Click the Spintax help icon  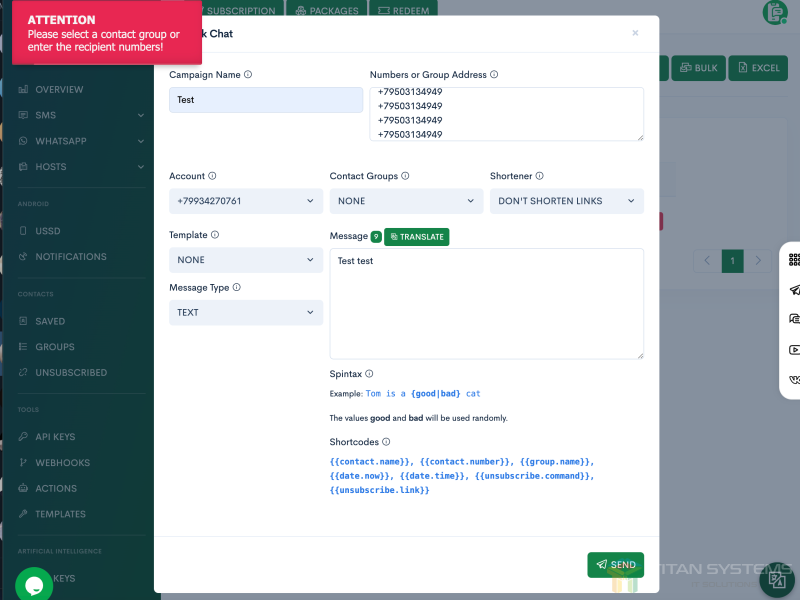tap(369, 374)
